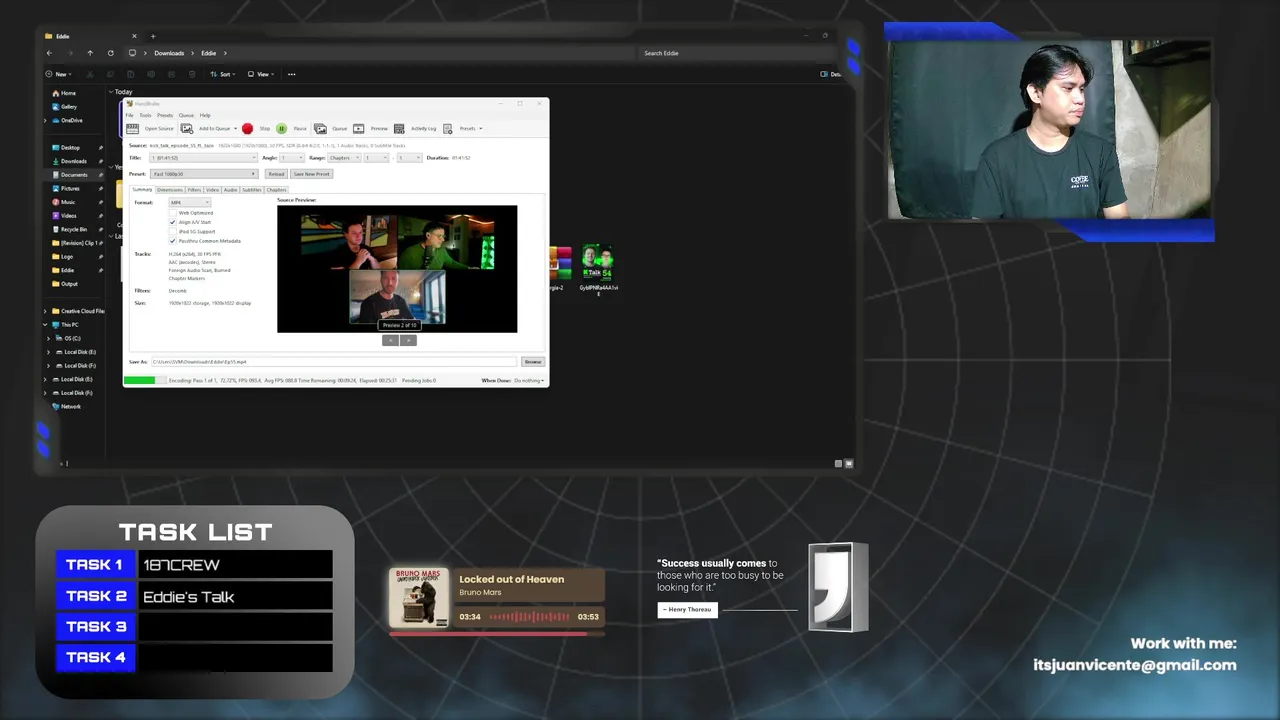Click the Save As file path field
Screen dimensions: 1280x720
[x=334, y=362]
